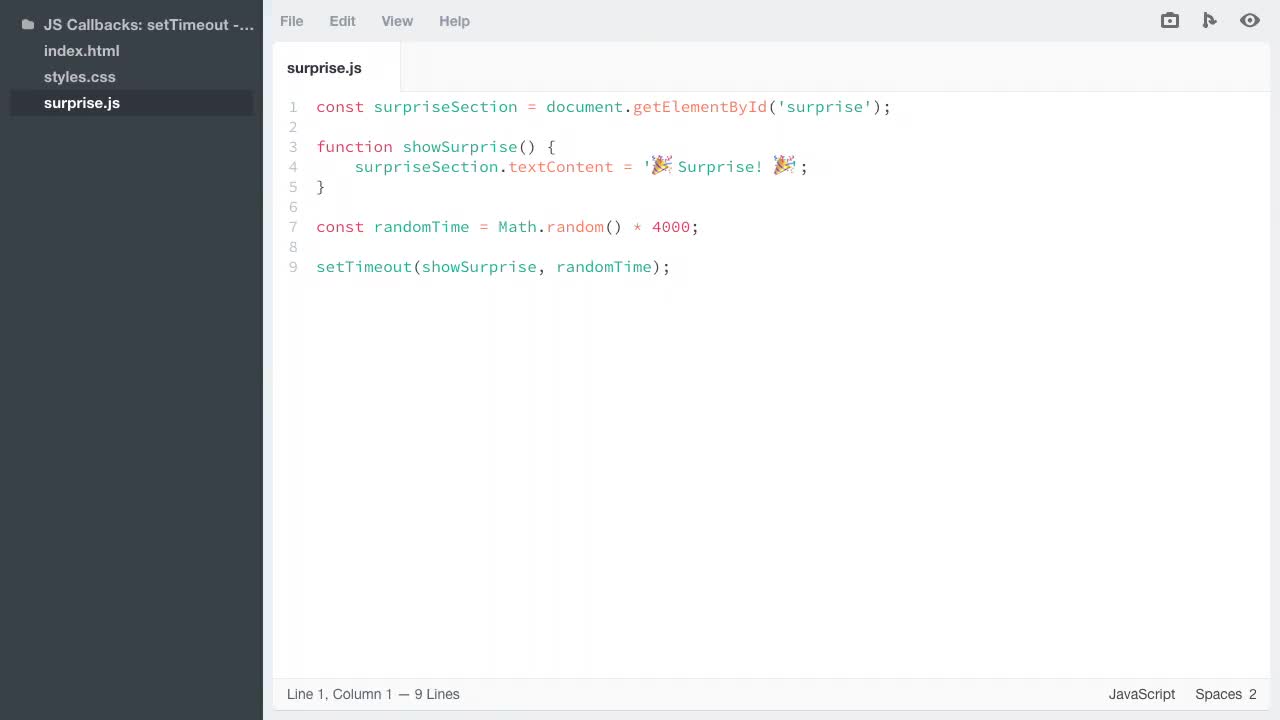1280x720 pixels.
Task: Select the surprise.js editor tab
Action: (324, 68)
